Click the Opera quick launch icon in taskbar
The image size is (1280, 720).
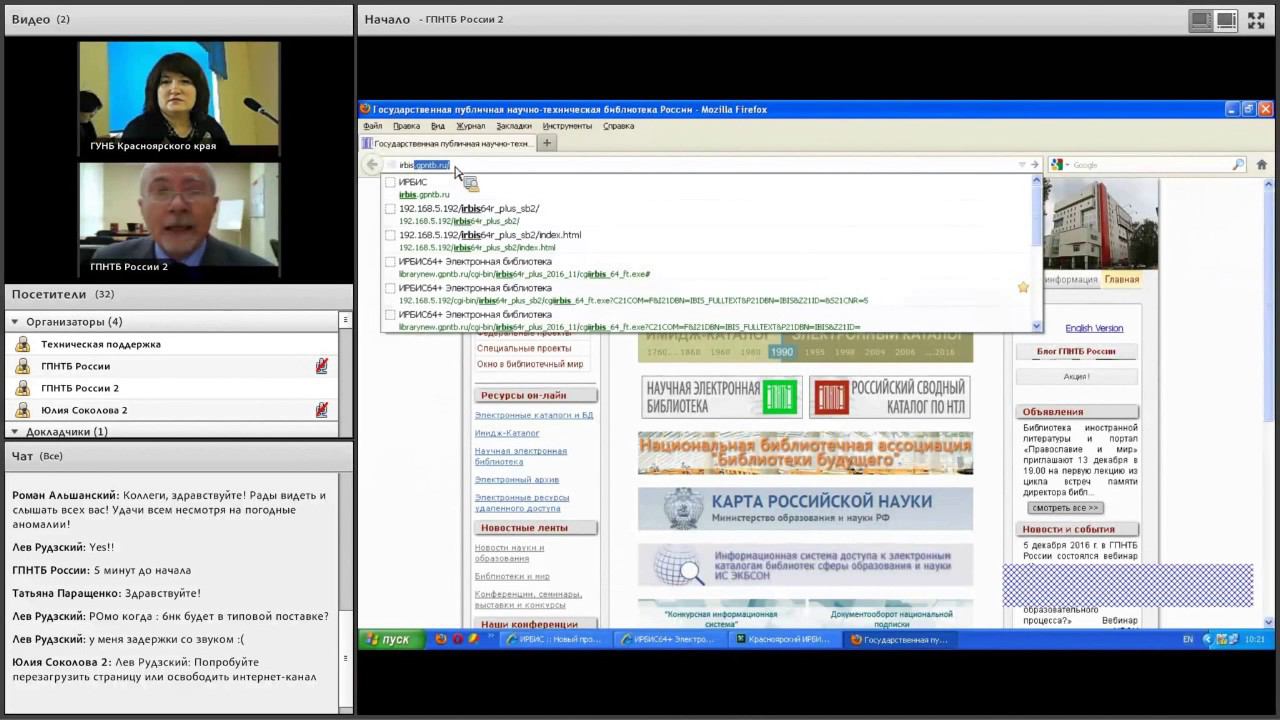coord(457,639)
